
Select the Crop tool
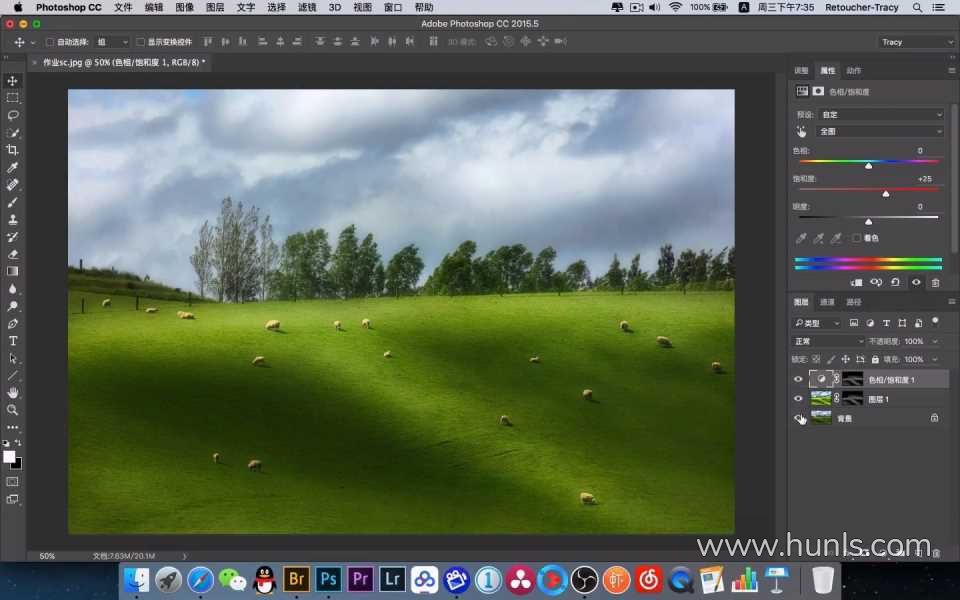pyautogui.click(x=12, y=150)
